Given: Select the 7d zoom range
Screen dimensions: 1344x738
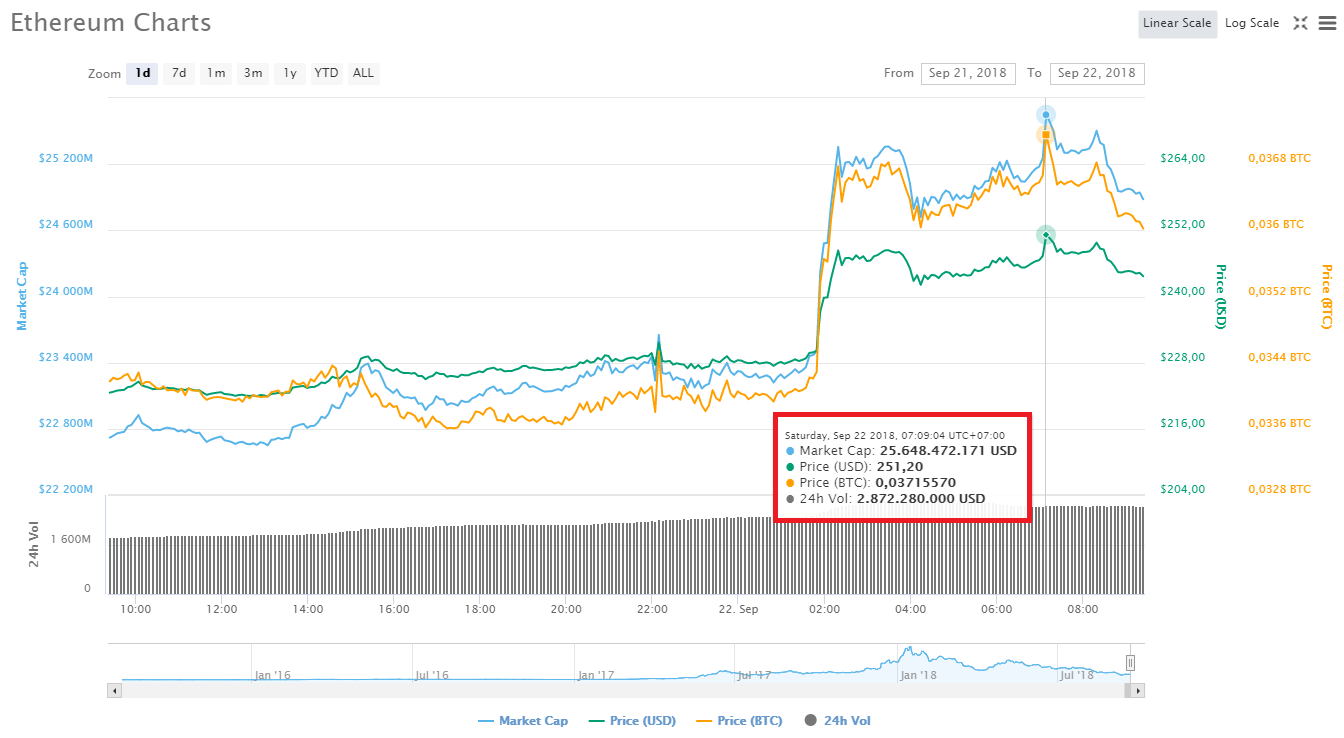Looking at the screenshot, I should pos(179,73).
